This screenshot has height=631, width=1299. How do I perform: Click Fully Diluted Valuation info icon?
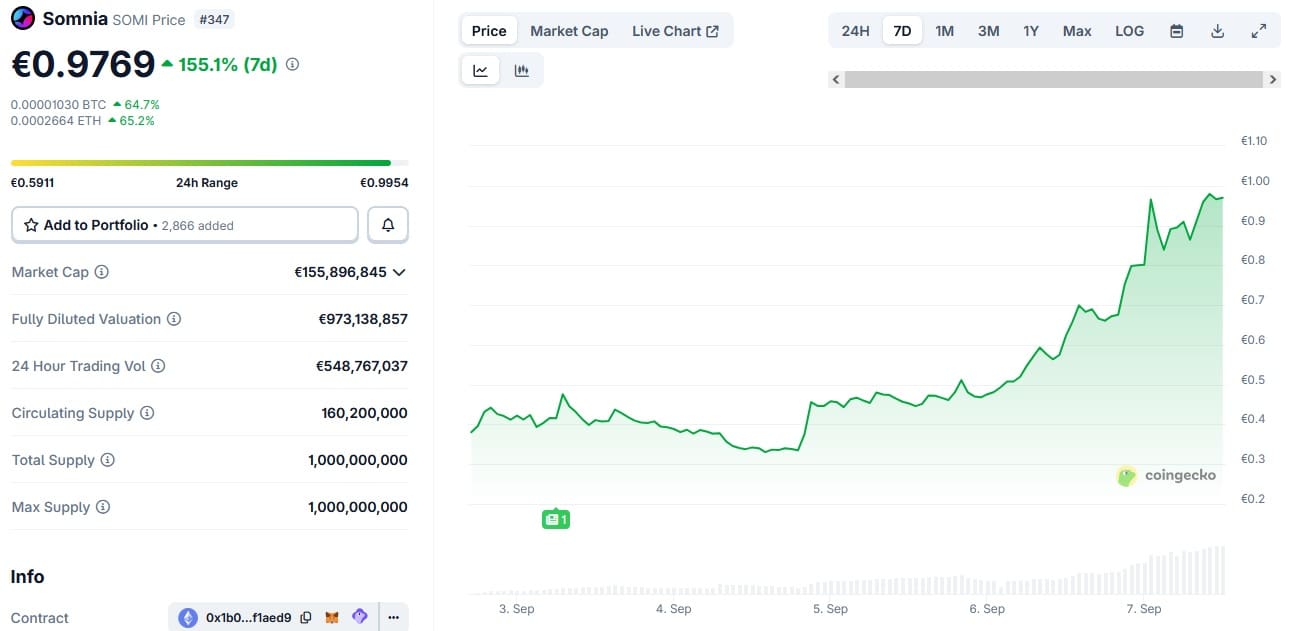174,319
